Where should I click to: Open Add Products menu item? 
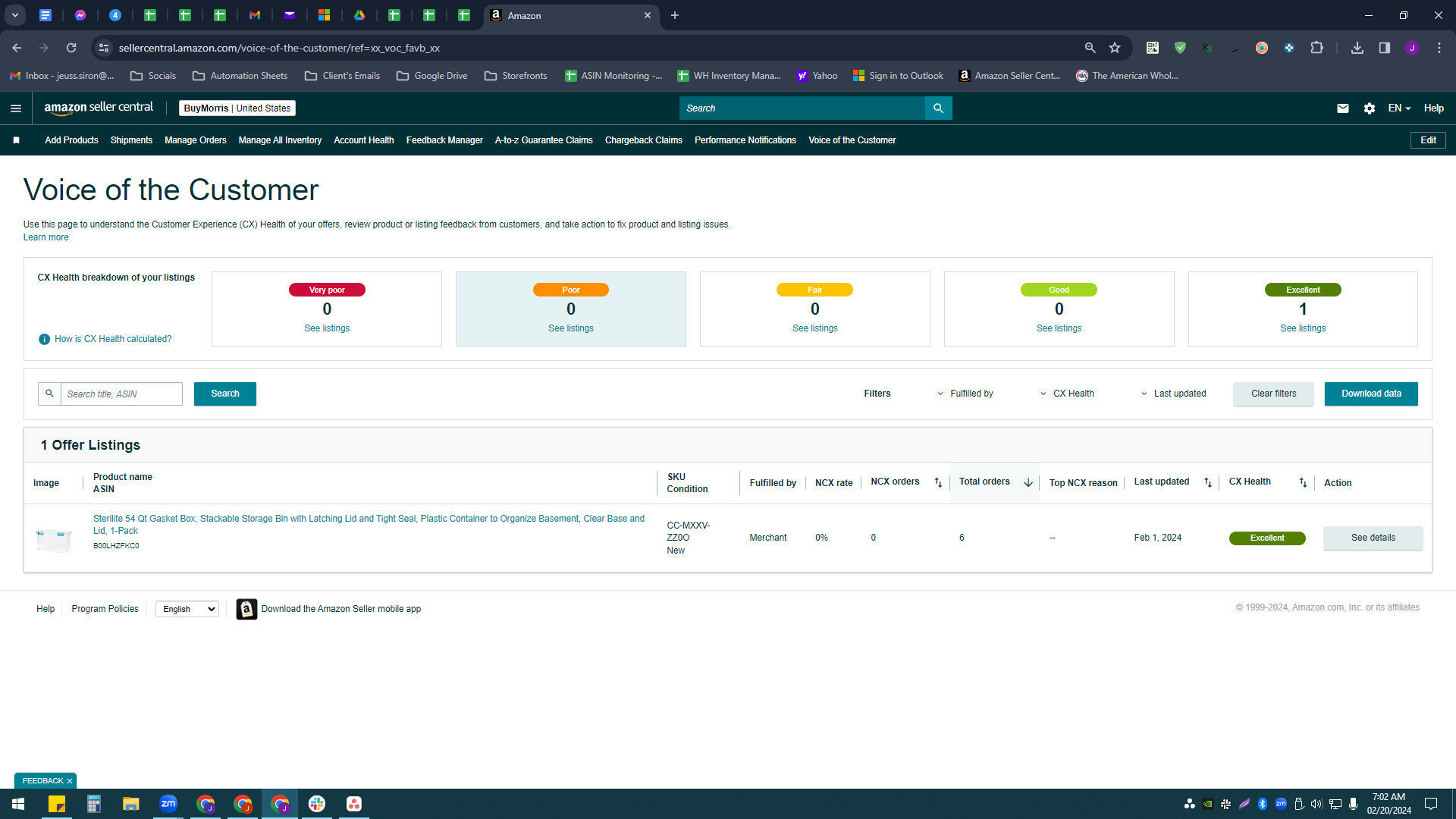pos(71,140)
